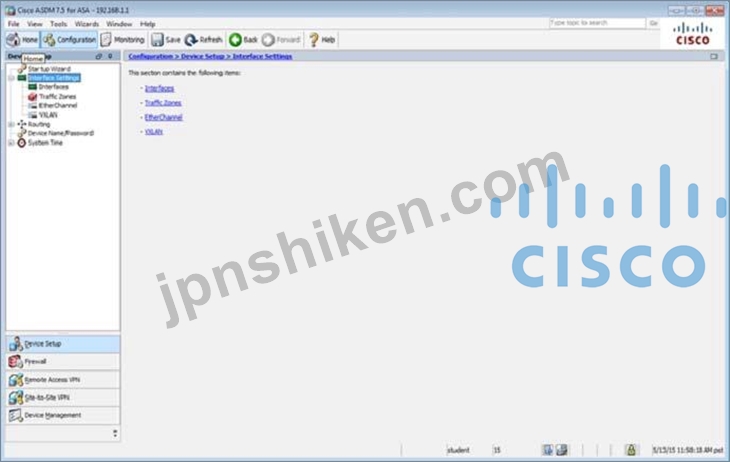The image size is (730, 462).
Task: Click the Device Setup breadcrumb link
Action: coord(203,56)
